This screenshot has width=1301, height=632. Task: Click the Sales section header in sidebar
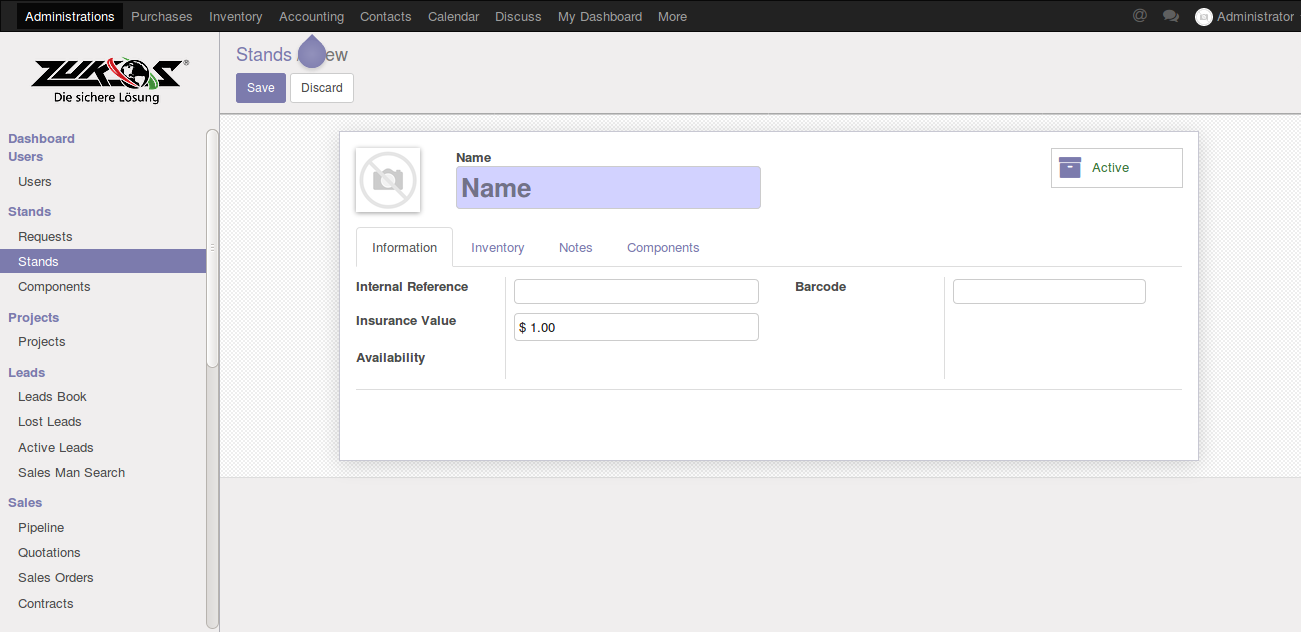coord(25,503)
